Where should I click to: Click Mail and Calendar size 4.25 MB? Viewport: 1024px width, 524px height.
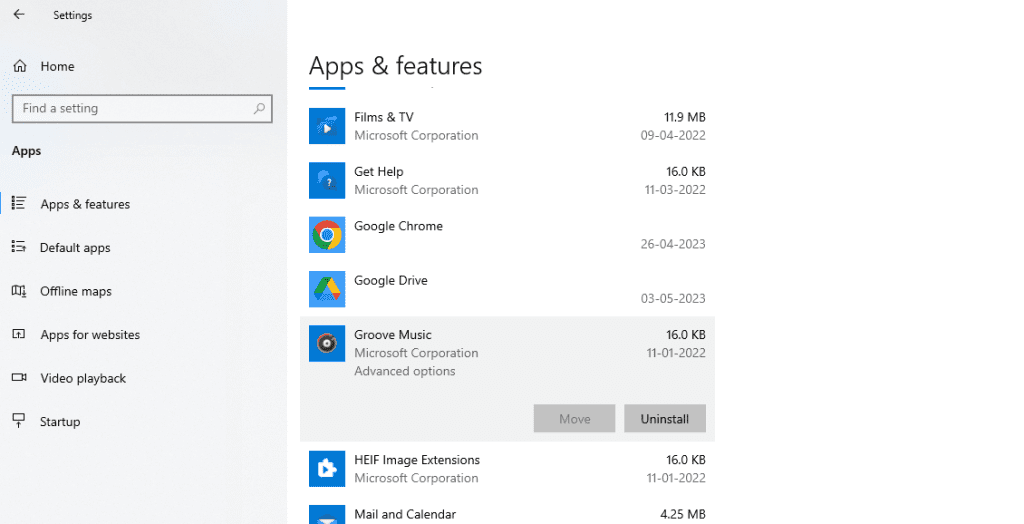tap(683, 514)
